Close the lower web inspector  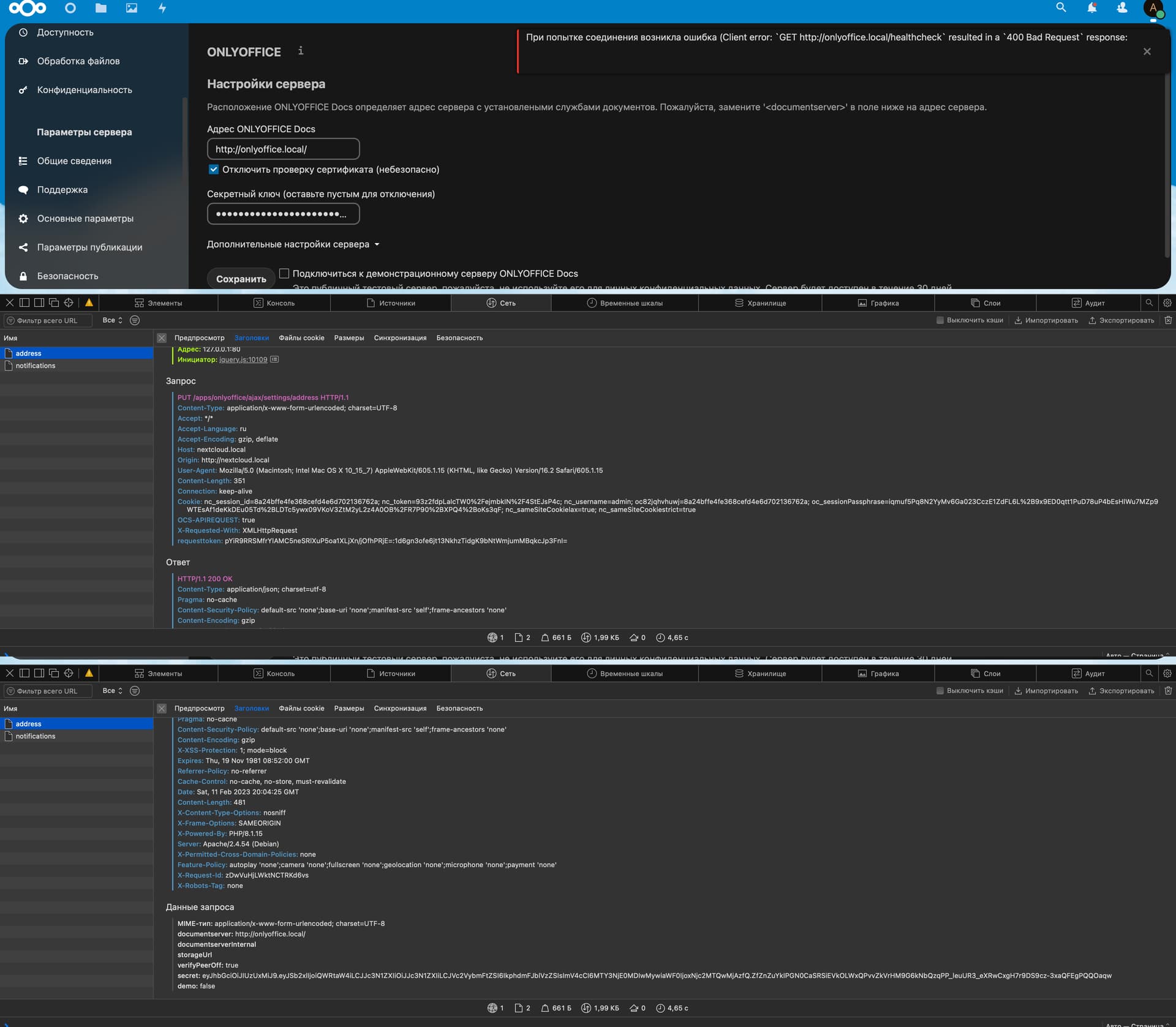[x=10, y=673]
